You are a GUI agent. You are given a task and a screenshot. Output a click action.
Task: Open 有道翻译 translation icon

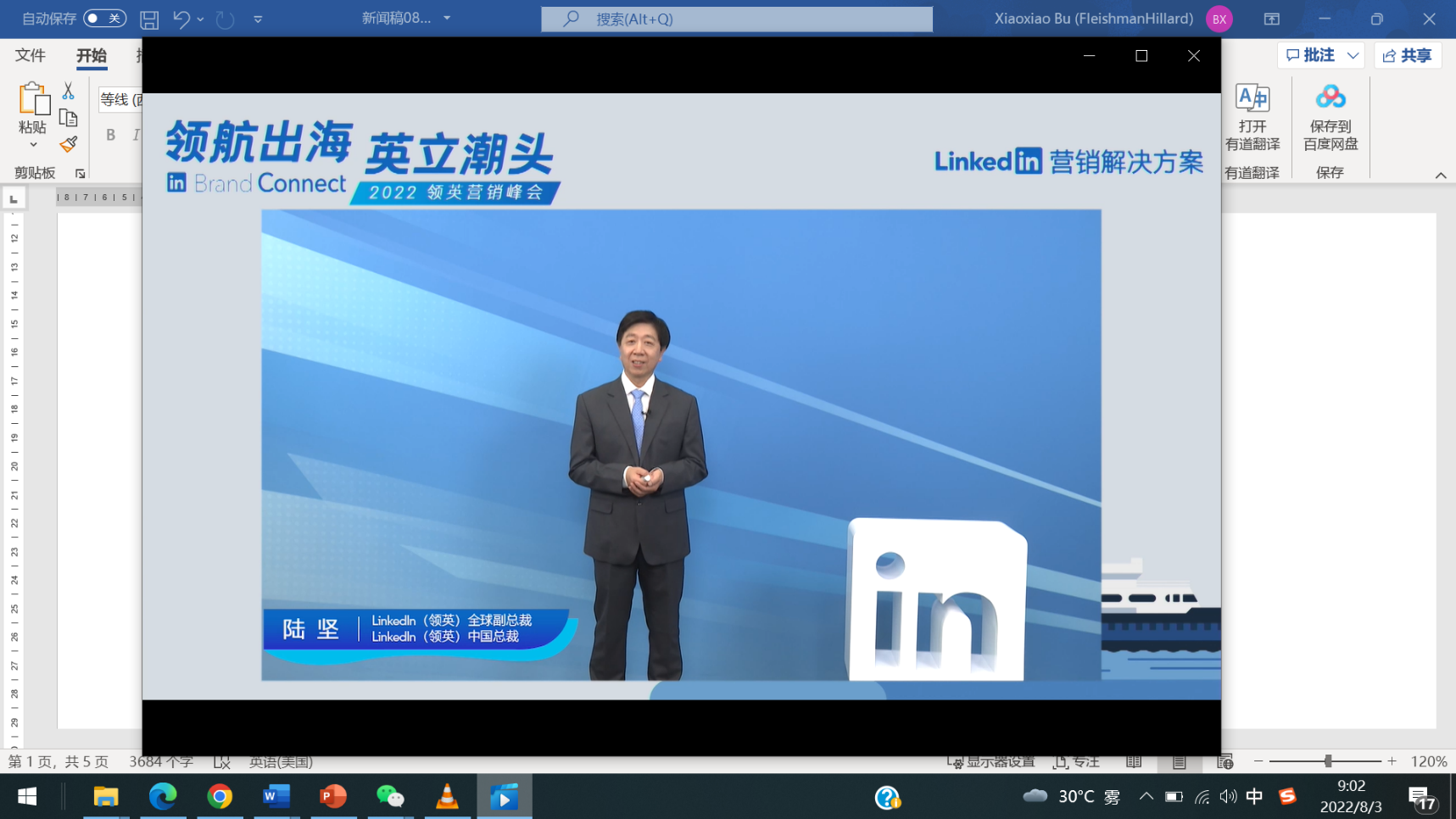tap(1252, 98)
